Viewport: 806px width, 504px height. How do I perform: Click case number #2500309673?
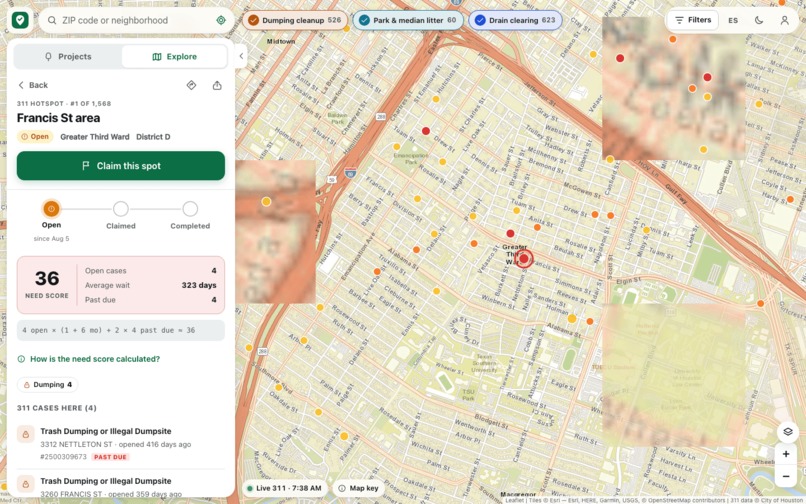tap(64, 457)
